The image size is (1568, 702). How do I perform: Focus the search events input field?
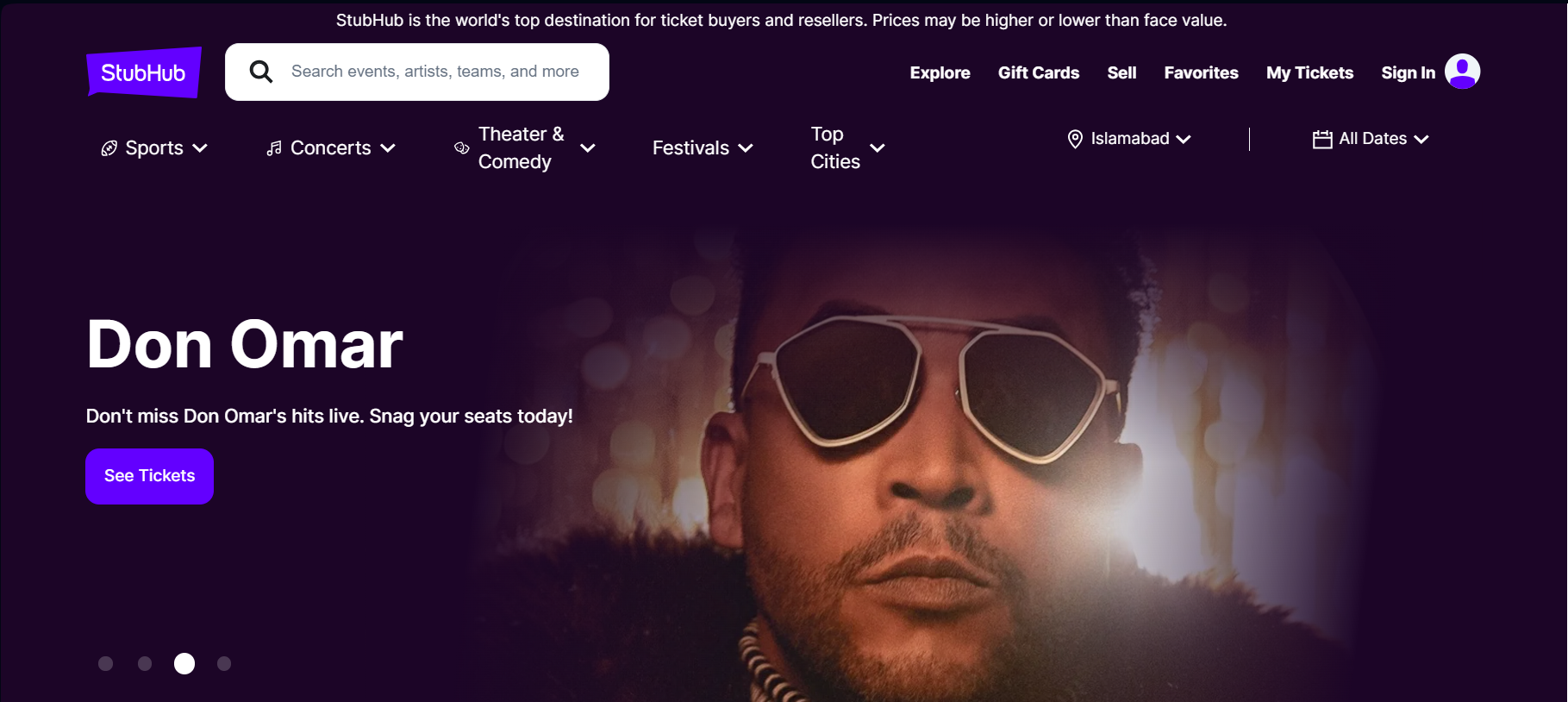(435, 72)
